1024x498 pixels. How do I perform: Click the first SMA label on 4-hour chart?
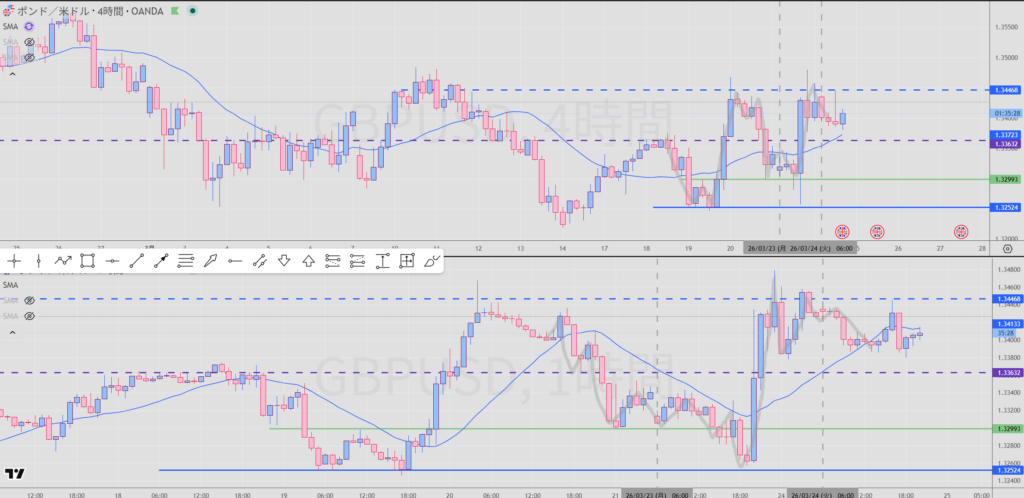coord(12,27)
